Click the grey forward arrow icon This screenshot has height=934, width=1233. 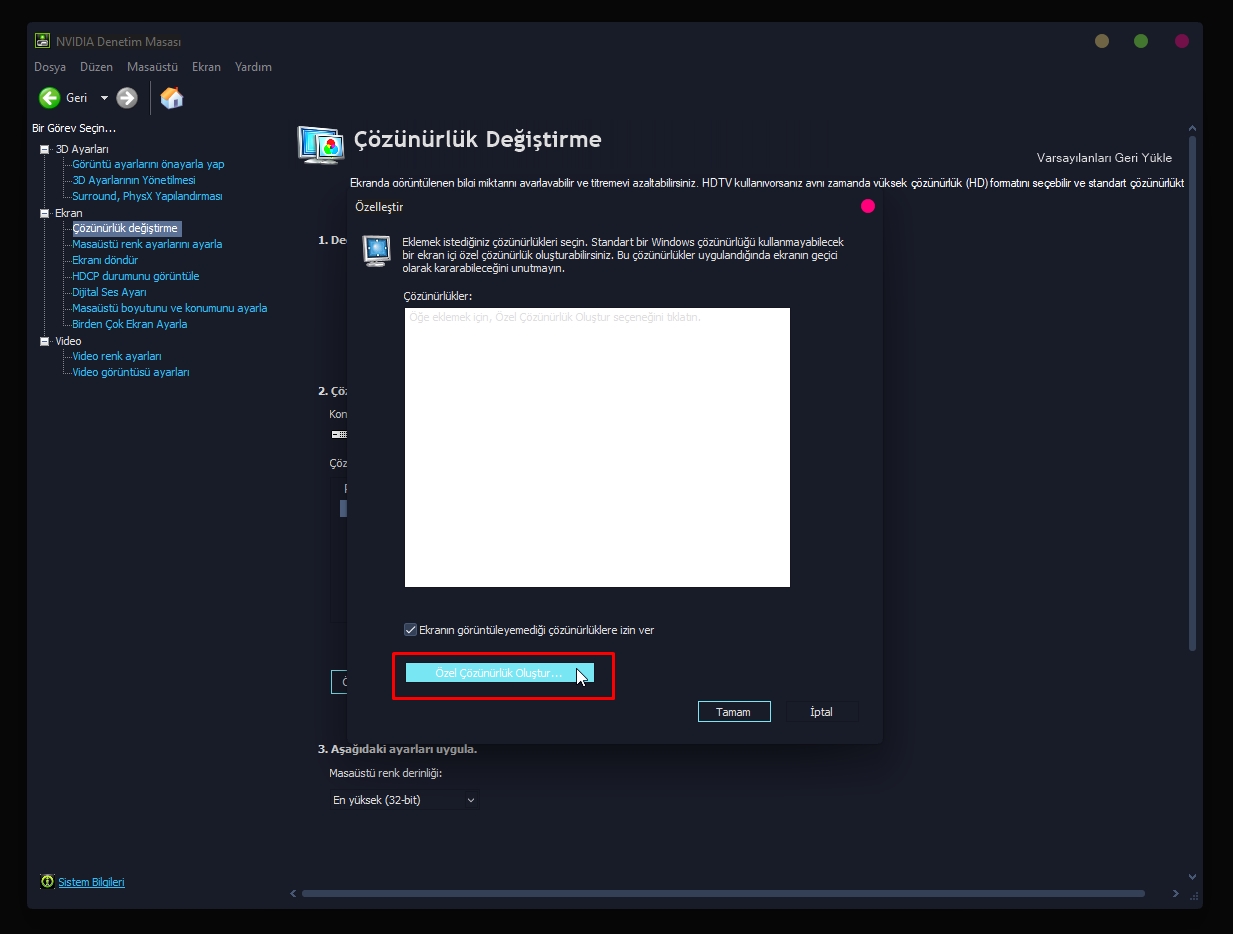[127, 97]
